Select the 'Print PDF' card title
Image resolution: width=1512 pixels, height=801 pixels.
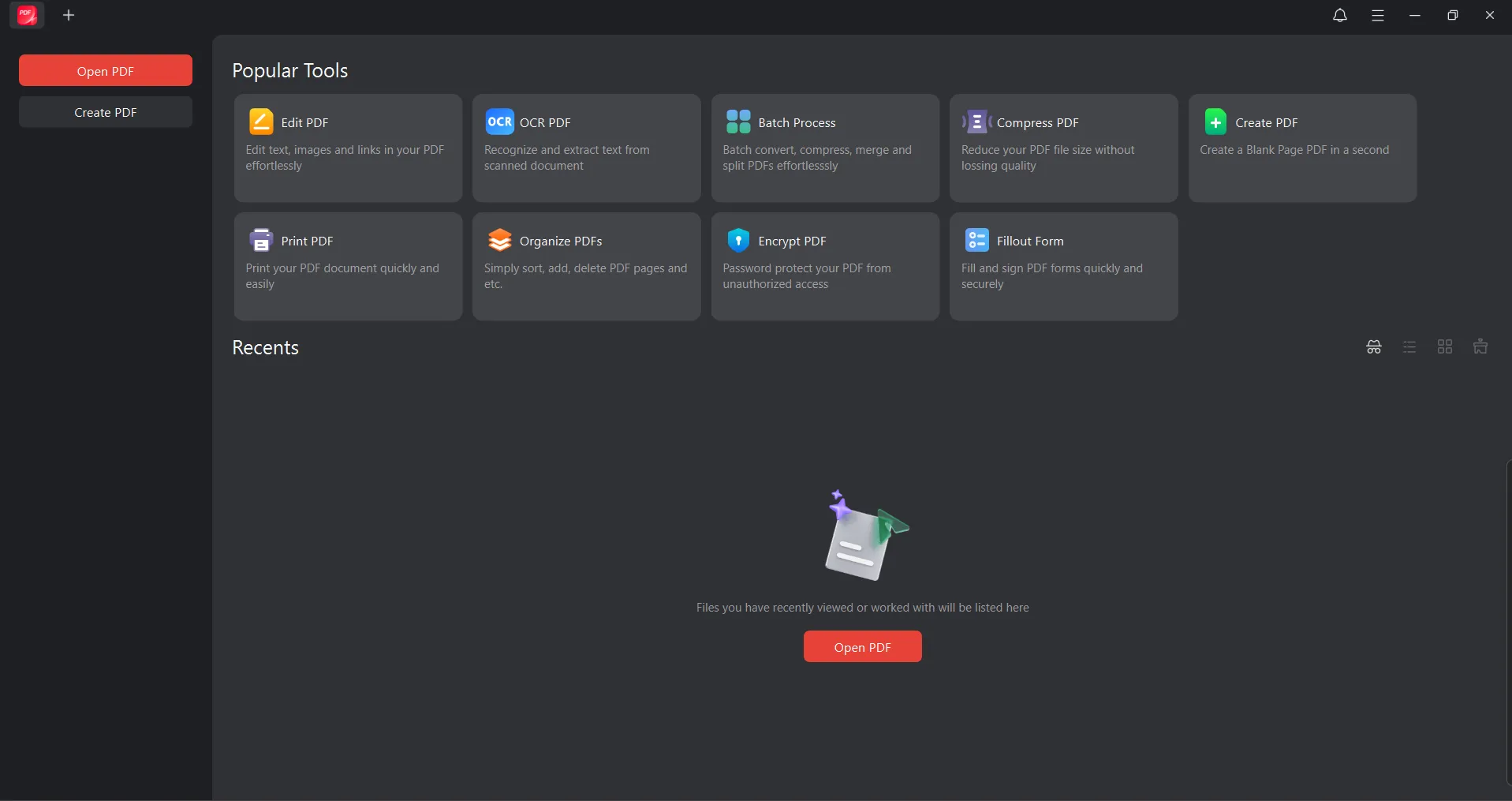click(307, 241)
